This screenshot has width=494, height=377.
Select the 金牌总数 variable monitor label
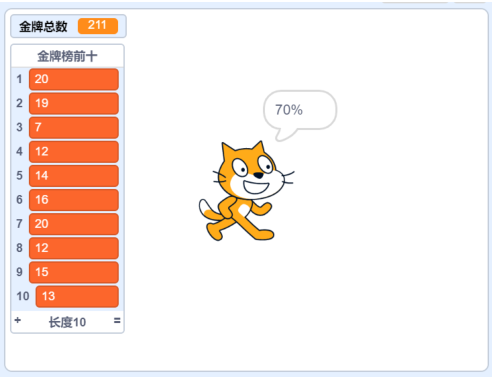[43, 26]
